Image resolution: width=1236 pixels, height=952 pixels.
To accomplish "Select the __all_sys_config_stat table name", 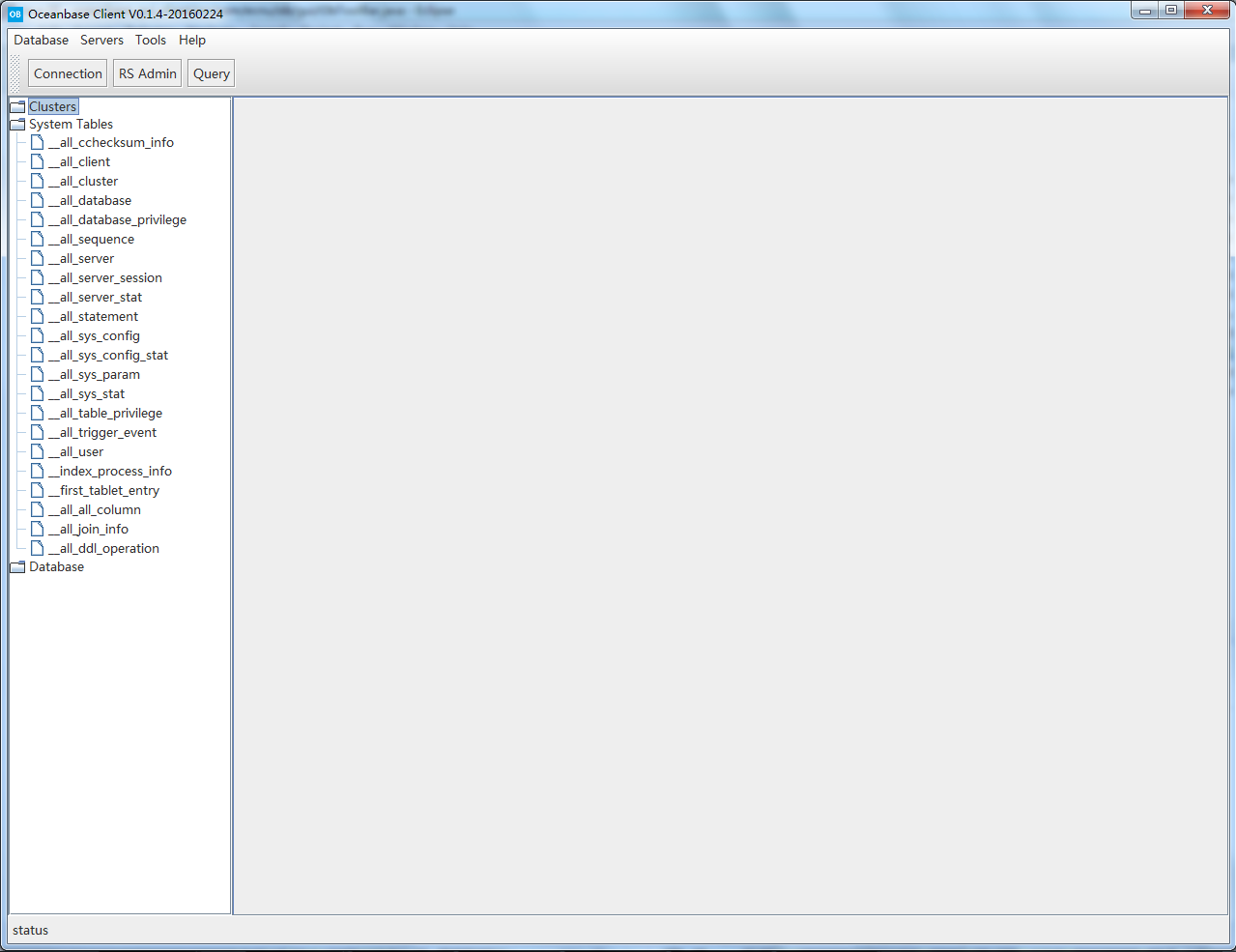I will coord(108,355).
